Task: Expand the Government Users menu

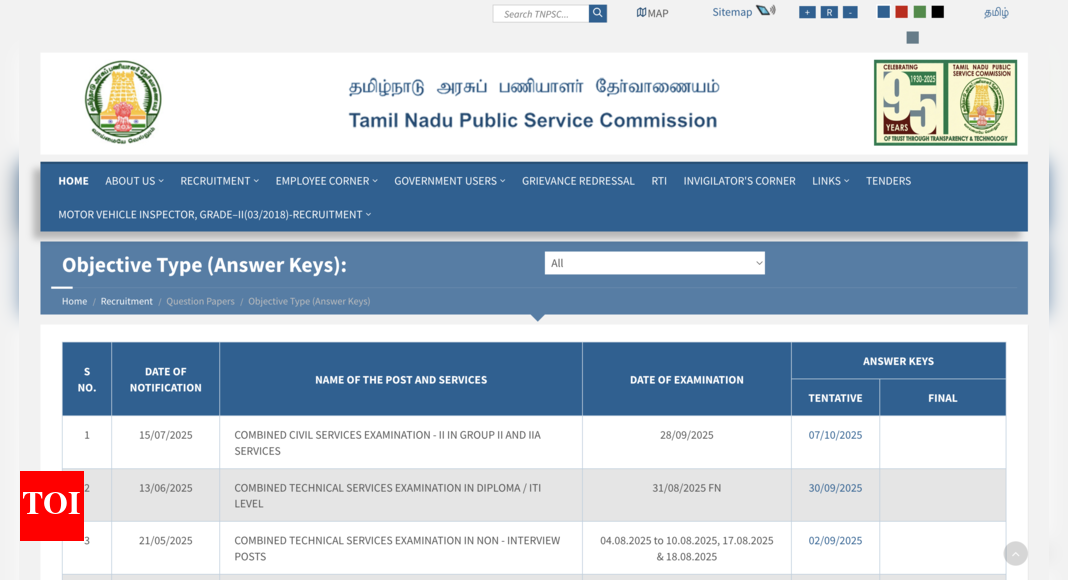Action: [x=449, y=181]
